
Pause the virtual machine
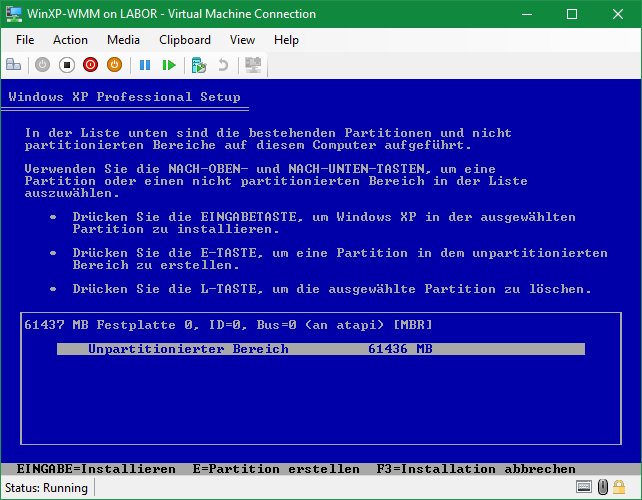145,65
